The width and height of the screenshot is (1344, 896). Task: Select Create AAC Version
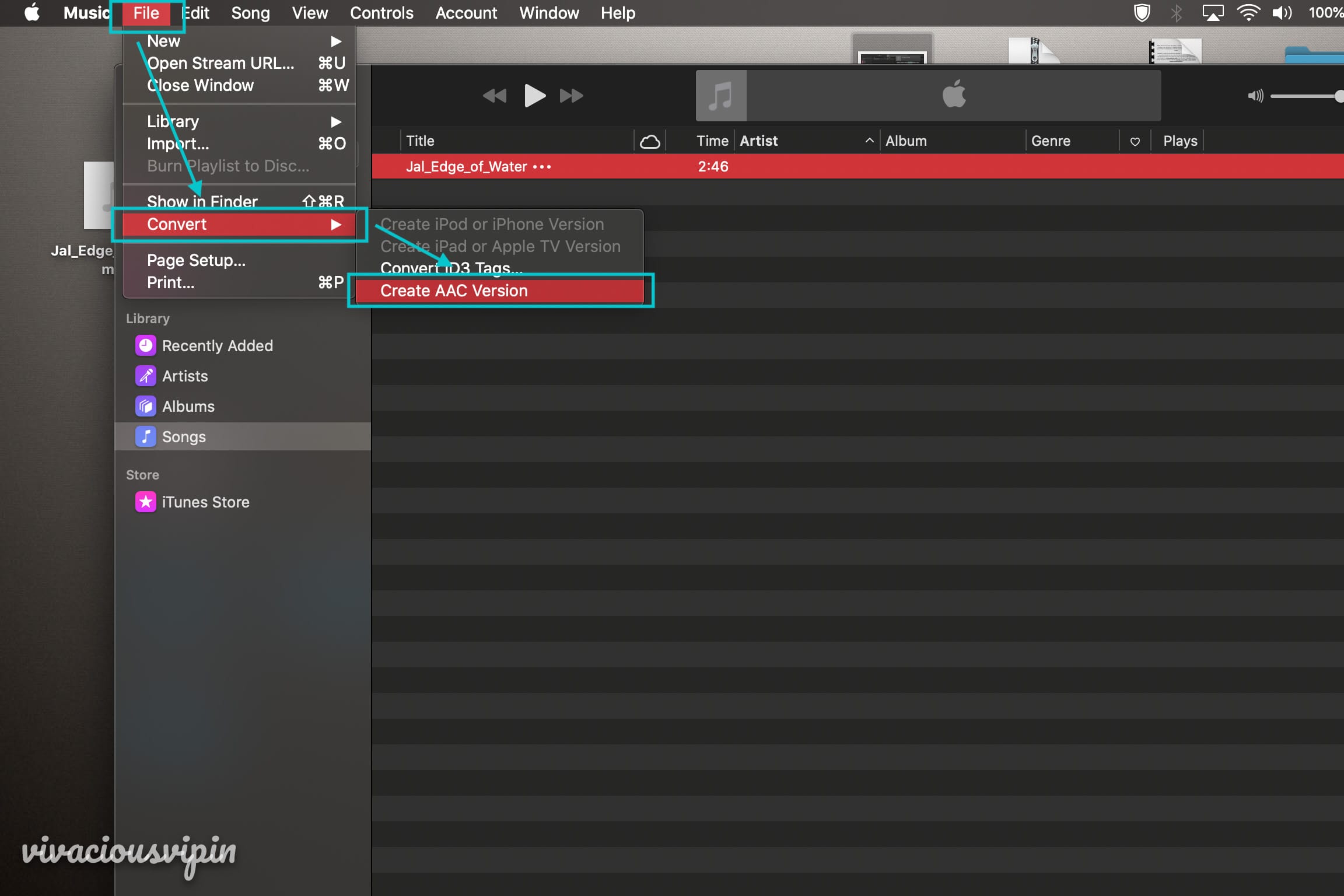499,290
